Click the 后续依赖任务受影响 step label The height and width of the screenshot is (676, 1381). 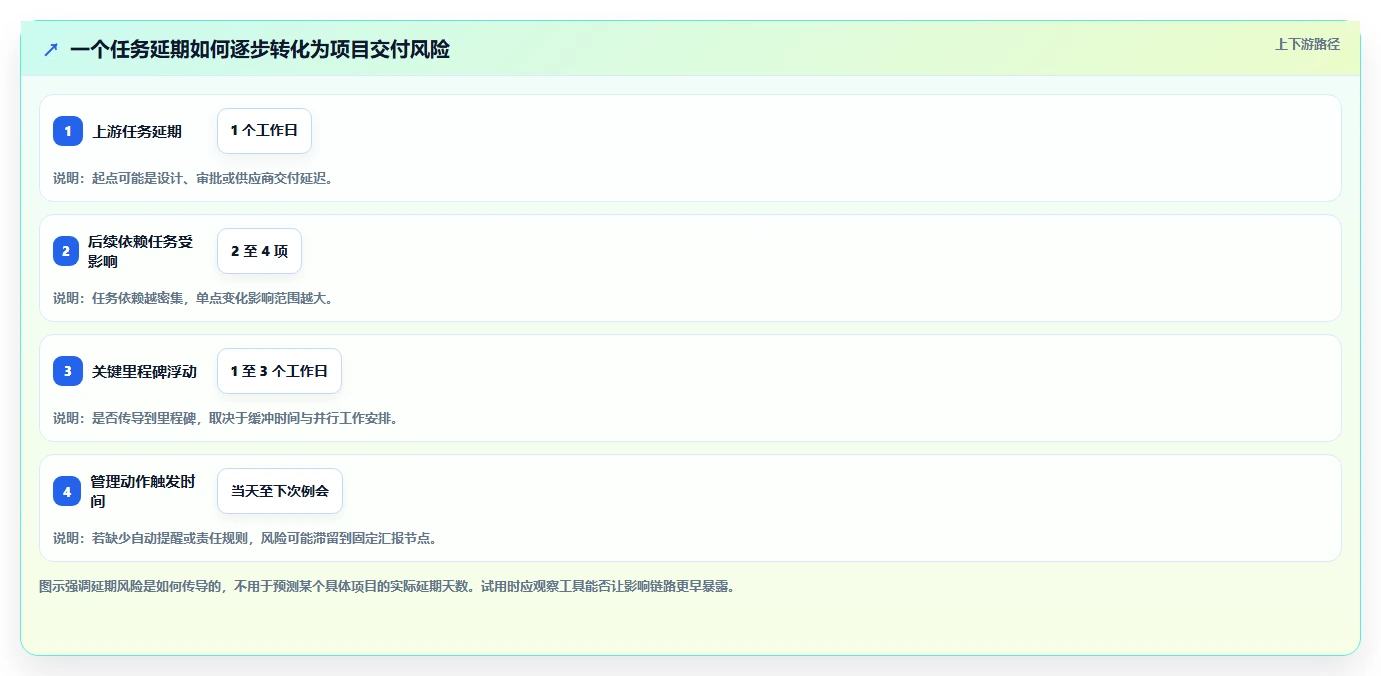[140, 251]
